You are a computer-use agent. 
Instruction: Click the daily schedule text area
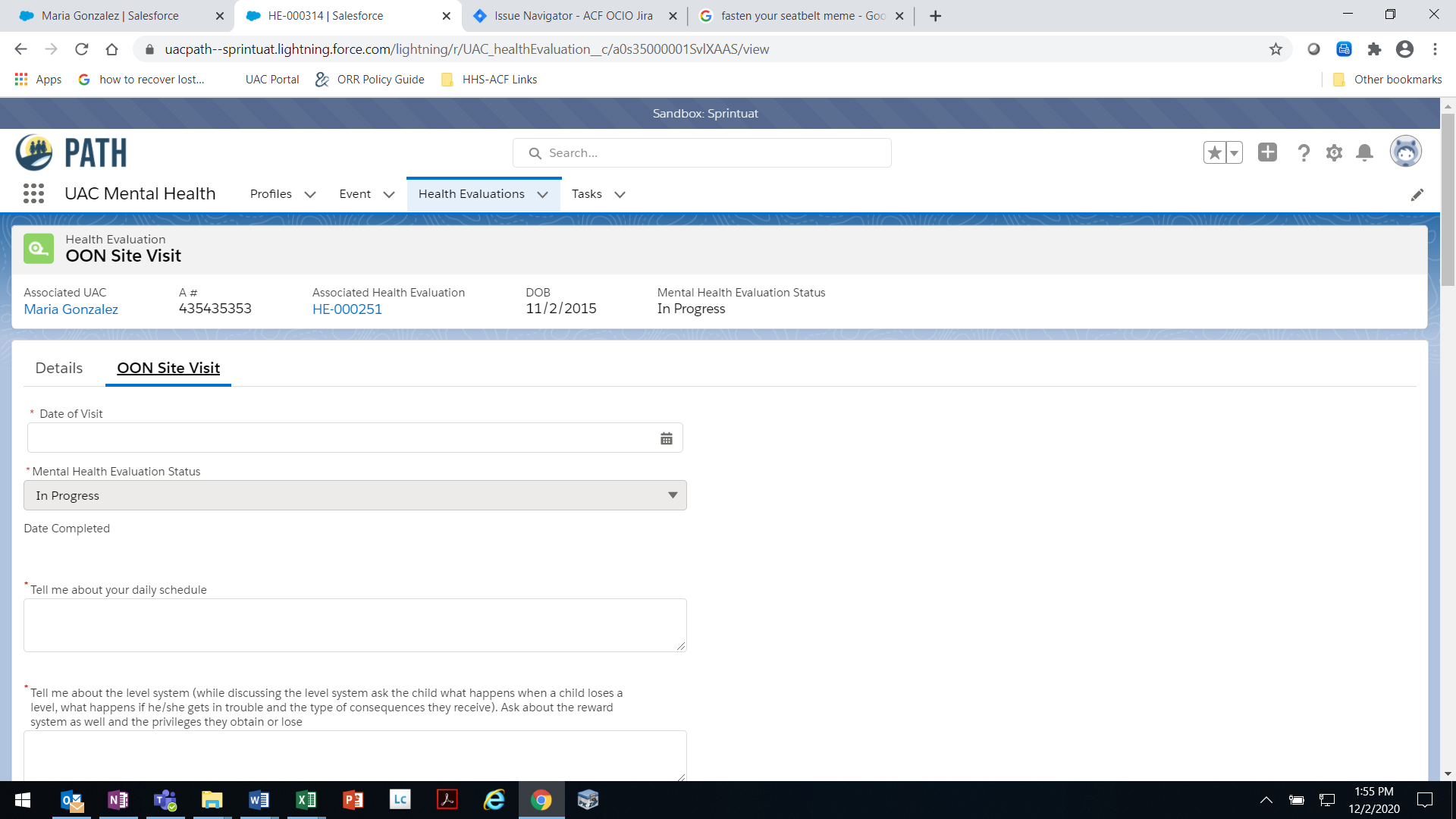coord(355,625)
